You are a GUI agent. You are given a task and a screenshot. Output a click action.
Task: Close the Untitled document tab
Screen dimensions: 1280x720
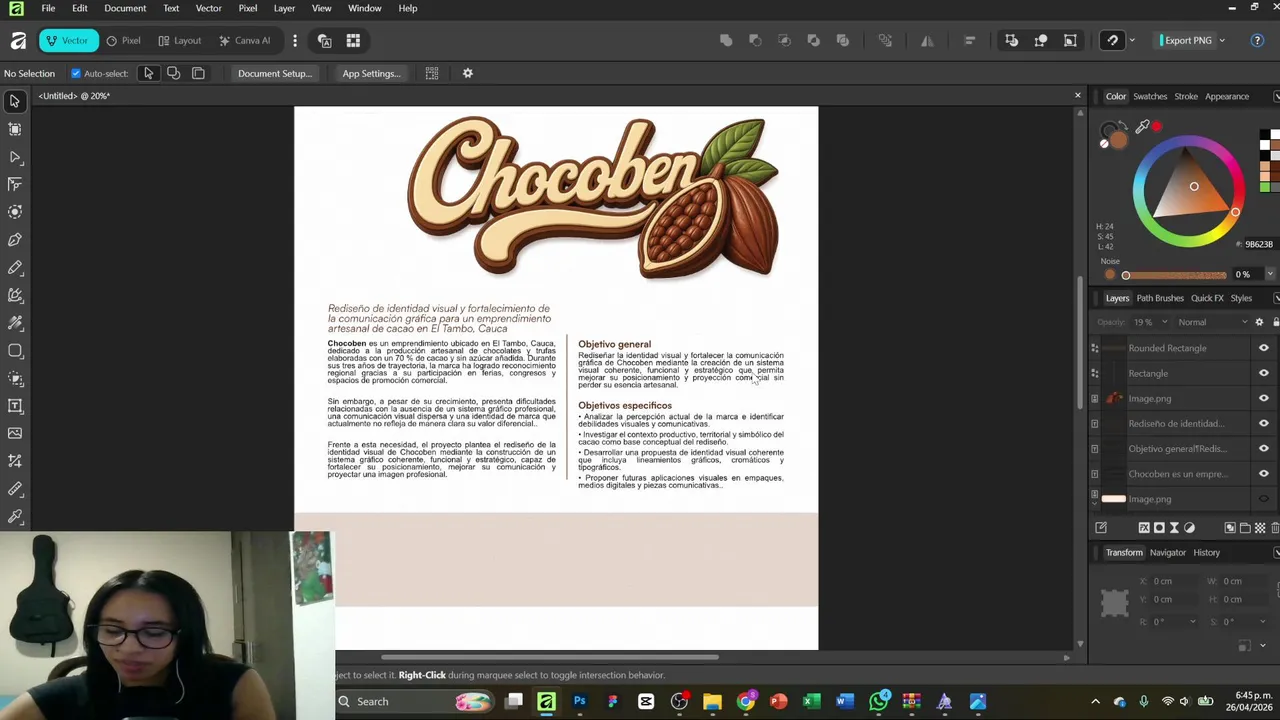(1077, 96)
